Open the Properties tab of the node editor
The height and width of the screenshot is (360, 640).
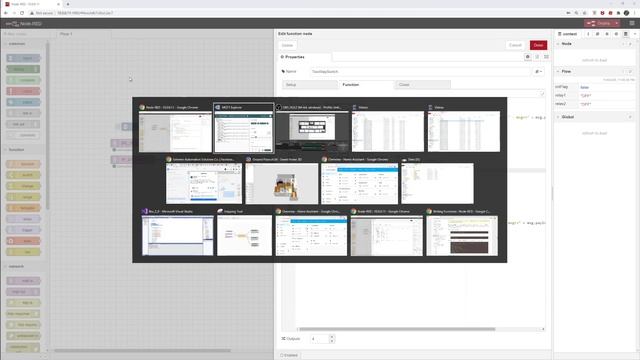[x=305, y=57]
